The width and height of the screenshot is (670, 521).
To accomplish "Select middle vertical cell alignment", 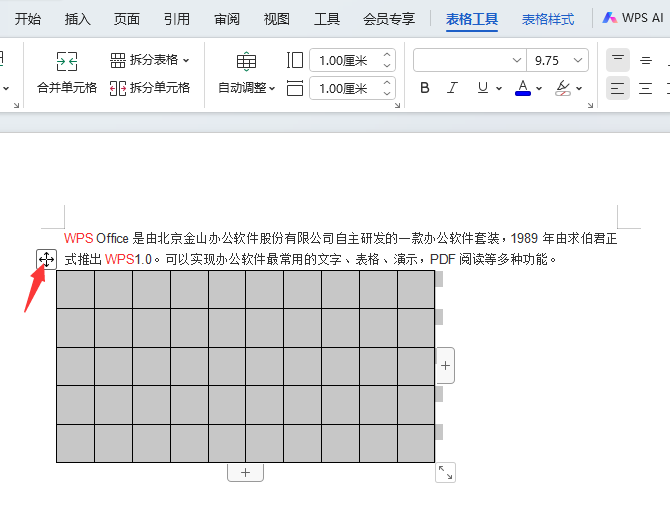I will [646, 60].
